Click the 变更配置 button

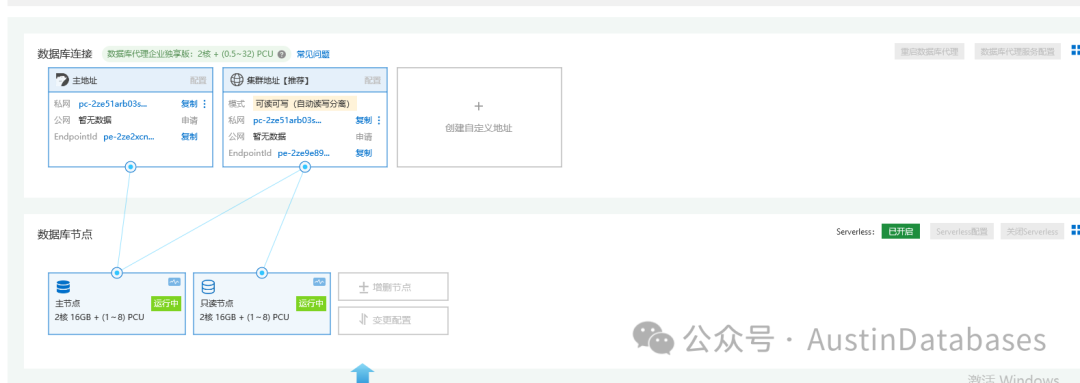click(x=393, y=320)
